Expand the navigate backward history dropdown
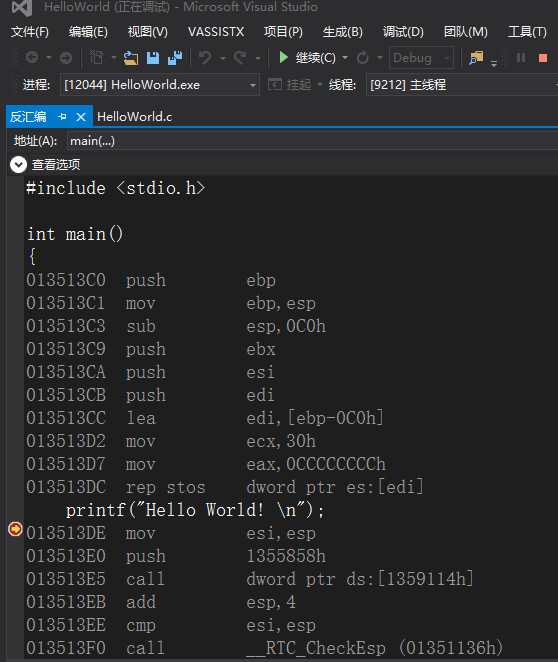Image resolution: width=558 pixels, height=662 pixels. tap(49, 57)
